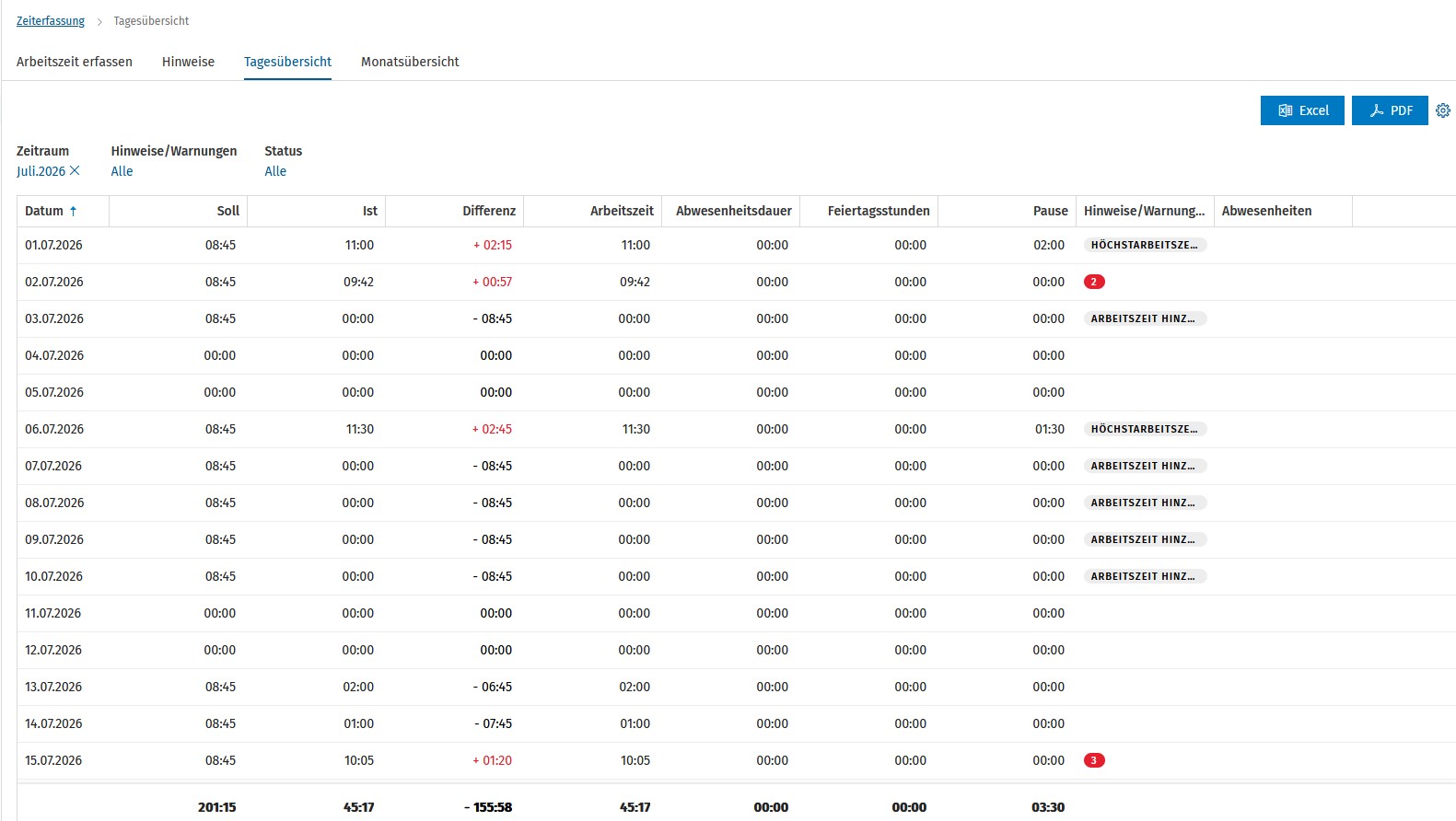Sort by the Ist column header
1456x821 pixels.
[370, 211]
